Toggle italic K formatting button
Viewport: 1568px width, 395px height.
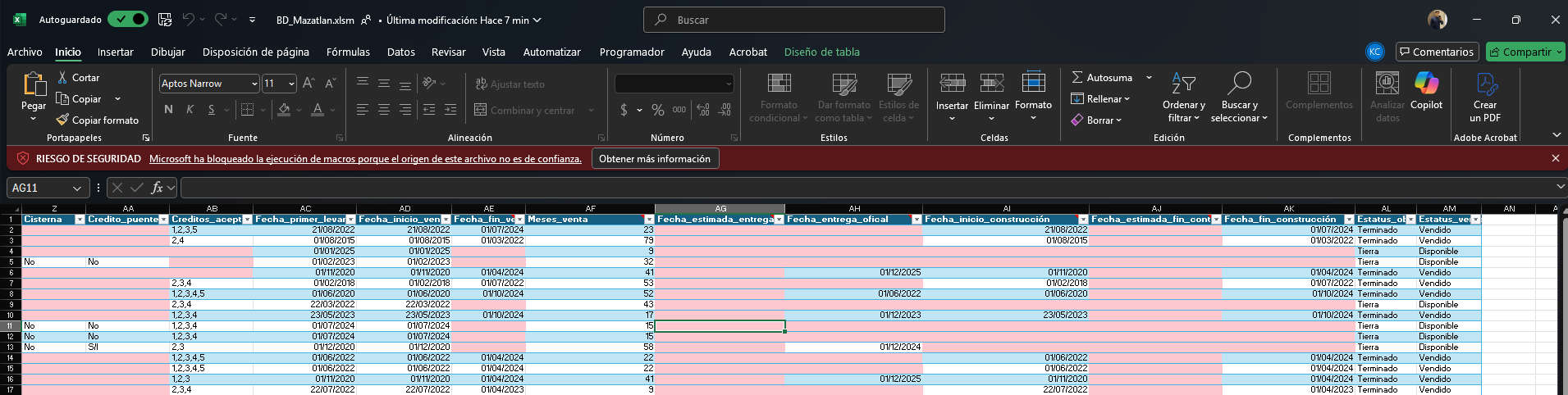[x=190, y=110]
